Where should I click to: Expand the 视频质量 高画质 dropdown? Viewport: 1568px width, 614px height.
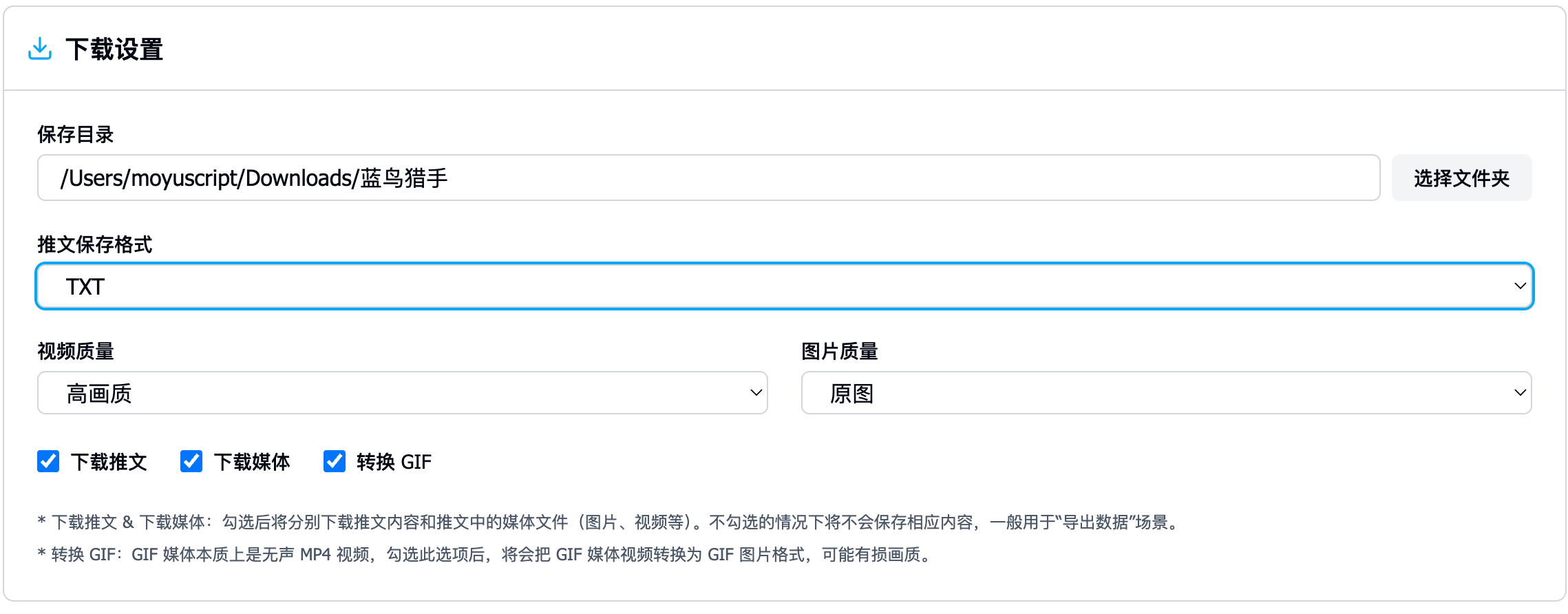click(402, 393)
